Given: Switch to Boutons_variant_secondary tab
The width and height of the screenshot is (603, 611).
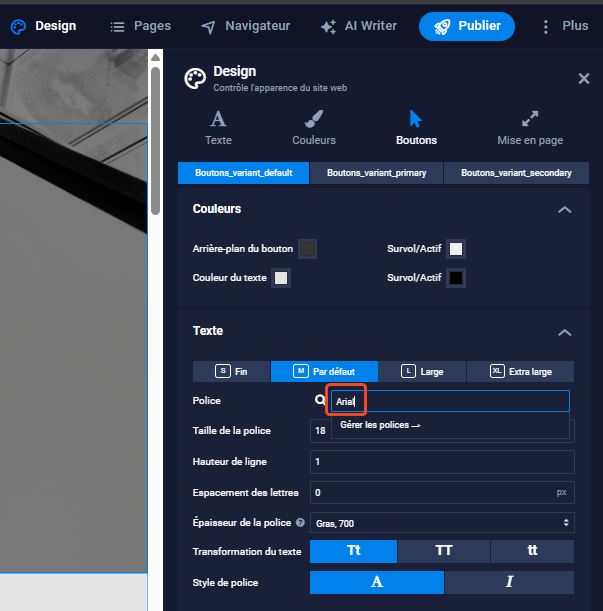Looking at the screenshot, I should click(516, 173).
